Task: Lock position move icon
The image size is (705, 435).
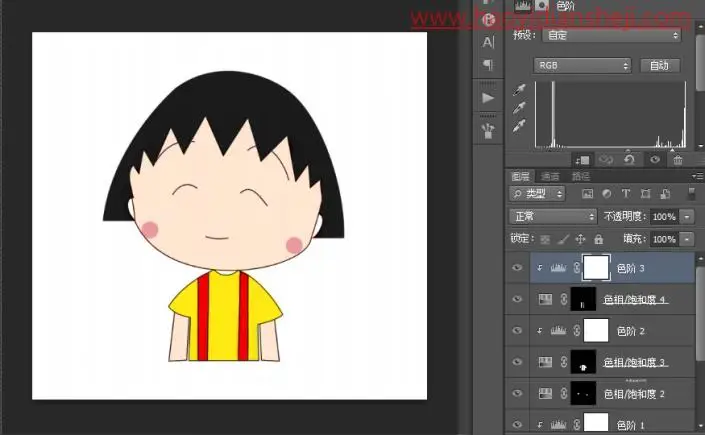Action: tap(580, 239)
